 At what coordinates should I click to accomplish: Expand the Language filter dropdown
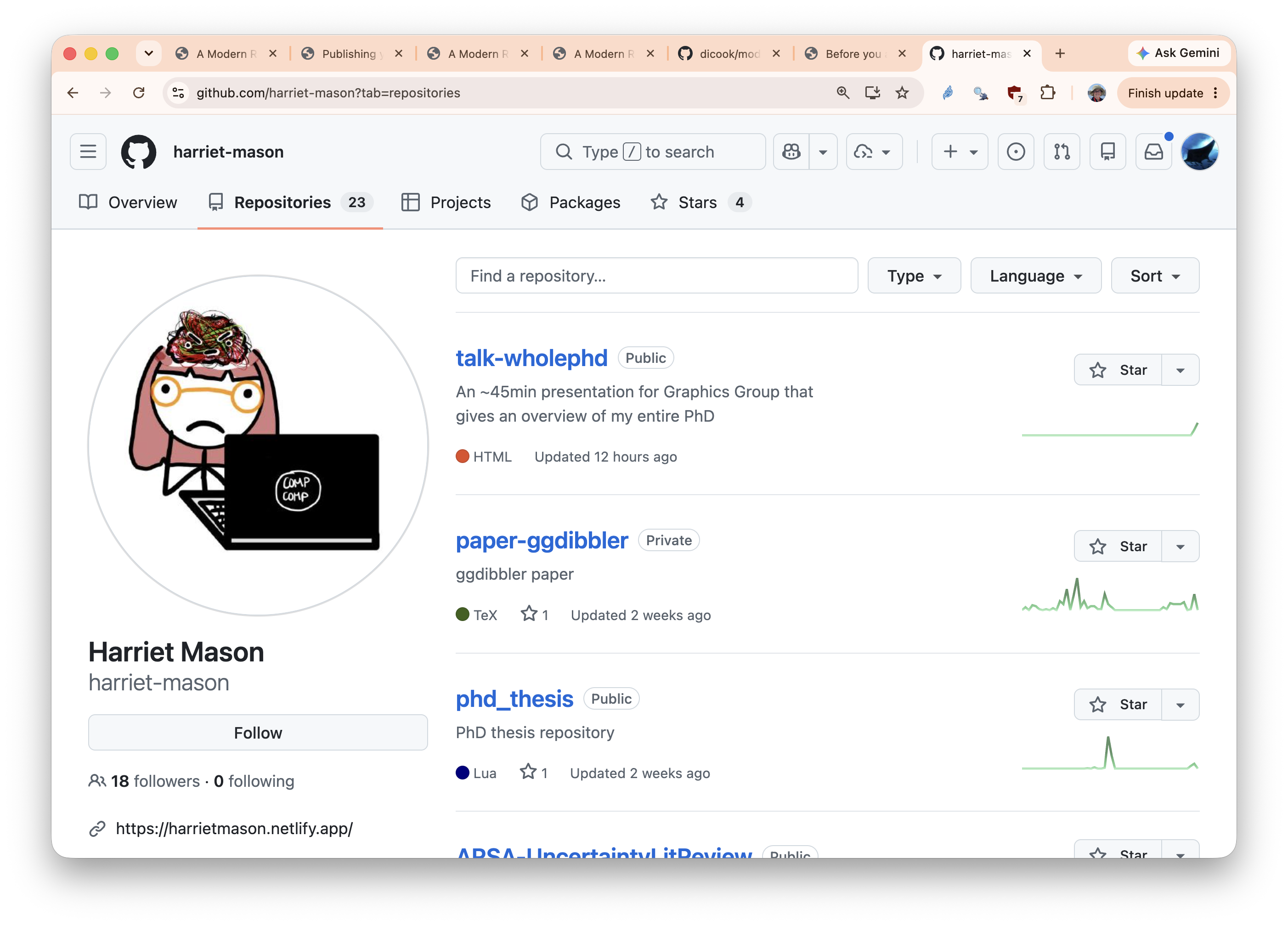coord(1035,276)
